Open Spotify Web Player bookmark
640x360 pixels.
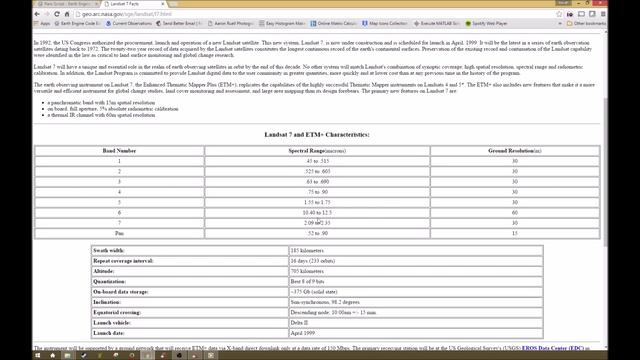(487, 24)
